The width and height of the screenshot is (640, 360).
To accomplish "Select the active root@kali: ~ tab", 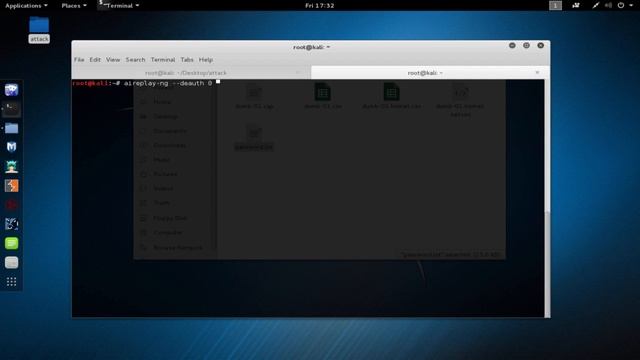I will click(425, 73).
